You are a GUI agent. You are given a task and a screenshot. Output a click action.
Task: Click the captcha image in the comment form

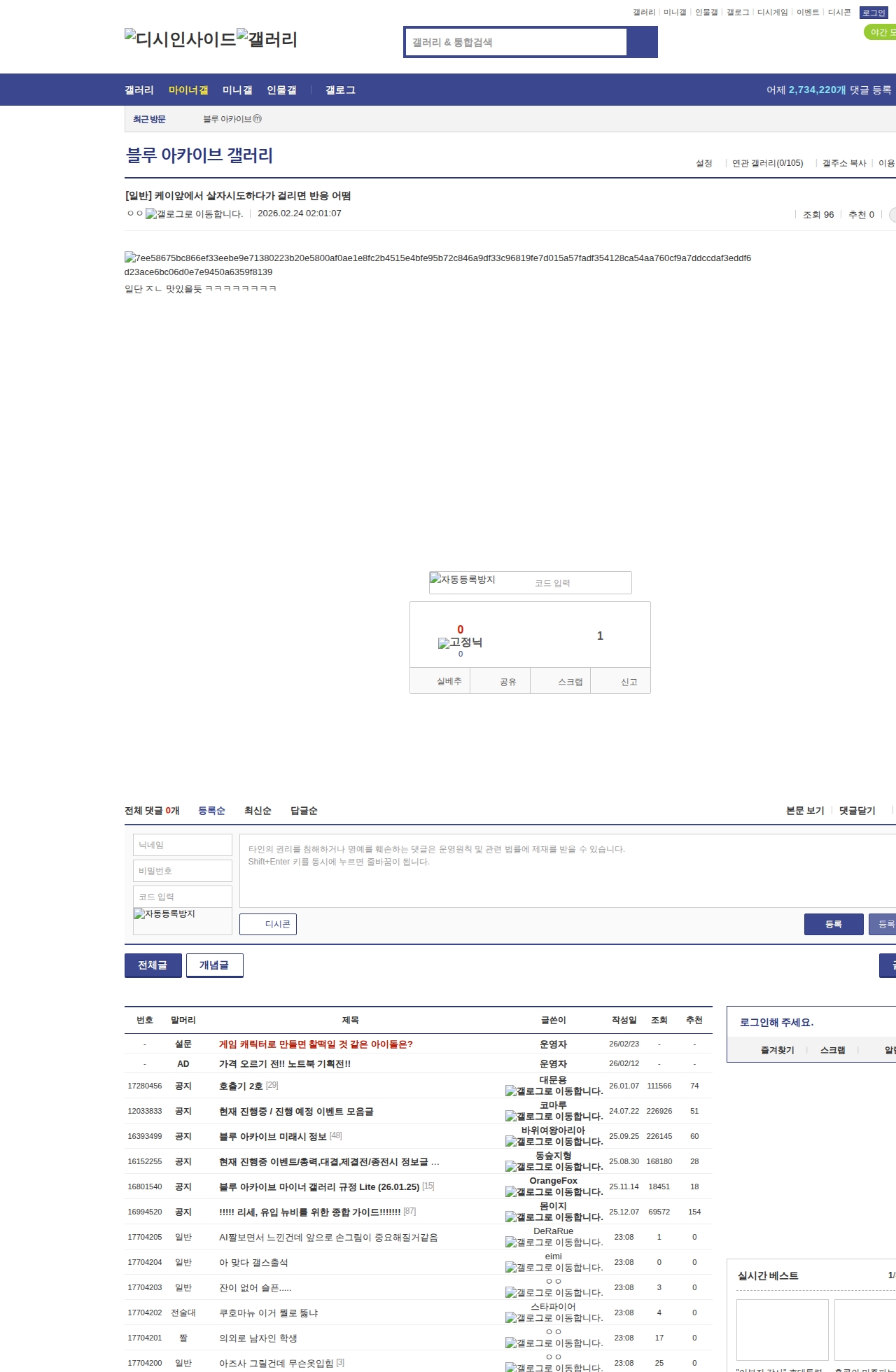164,914
